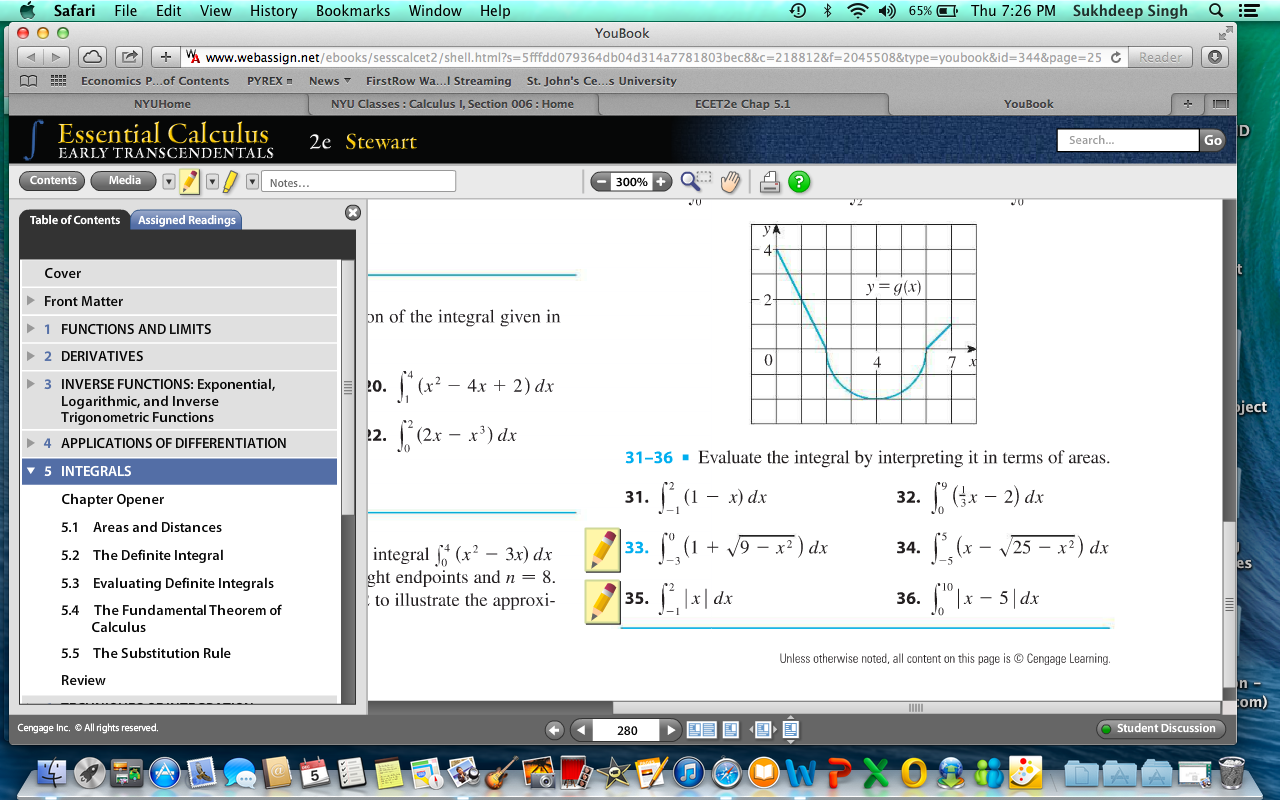Open the pencil note beside exercise 33
Image resolution: width=1280 pixels, height=800 pixels.
(x=603, y=548)
